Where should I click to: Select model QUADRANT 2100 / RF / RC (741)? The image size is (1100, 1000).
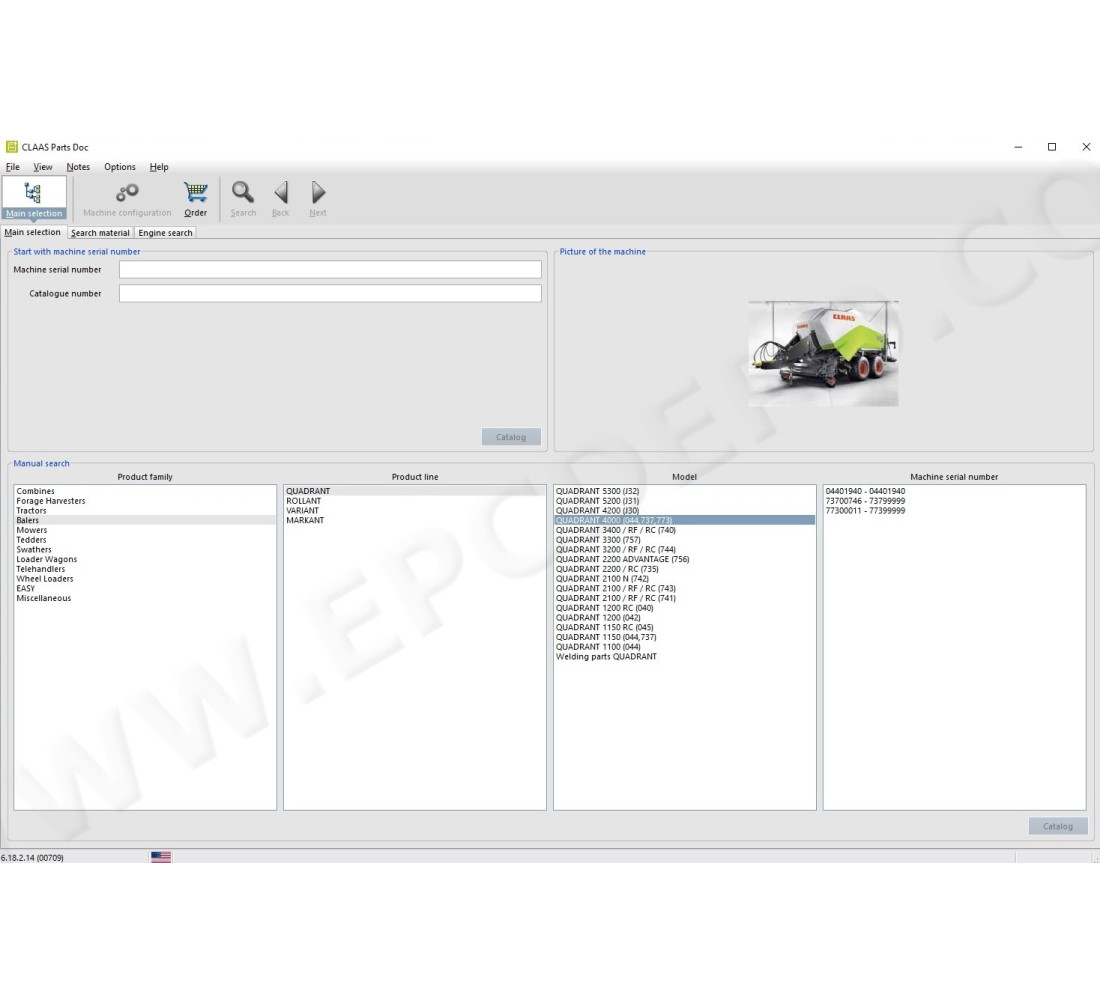685,599
